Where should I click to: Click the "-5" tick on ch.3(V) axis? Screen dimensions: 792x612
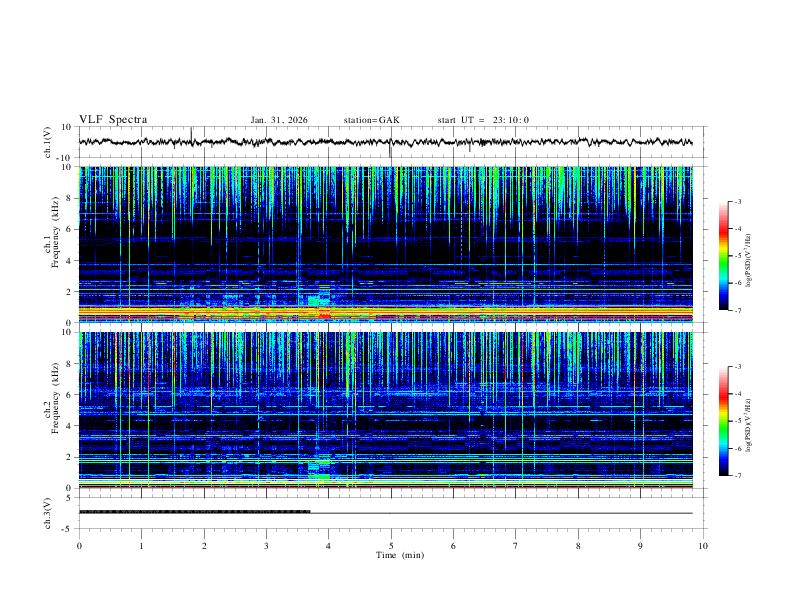pyautogui.click(x=68, y=529)
